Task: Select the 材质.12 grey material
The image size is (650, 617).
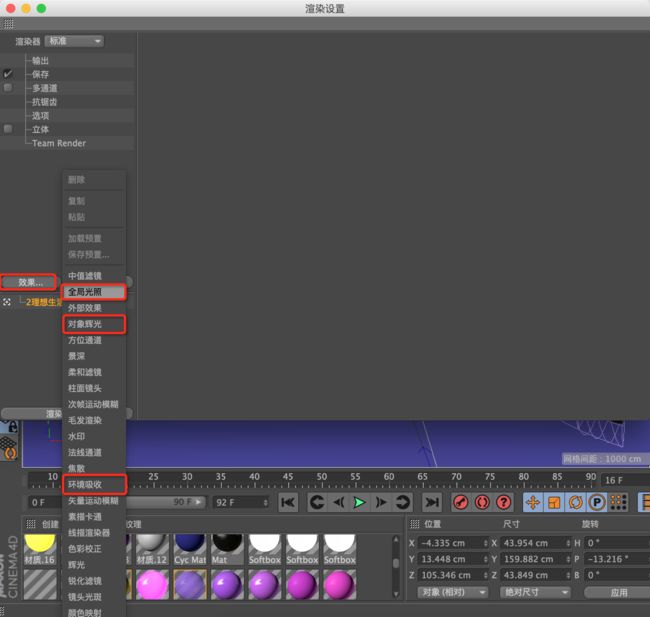Action: coord(152,550)
